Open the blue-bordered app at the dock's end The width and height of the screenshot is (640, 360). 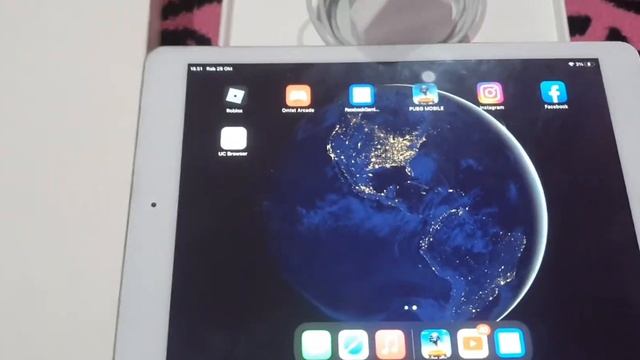coord(510,343)
